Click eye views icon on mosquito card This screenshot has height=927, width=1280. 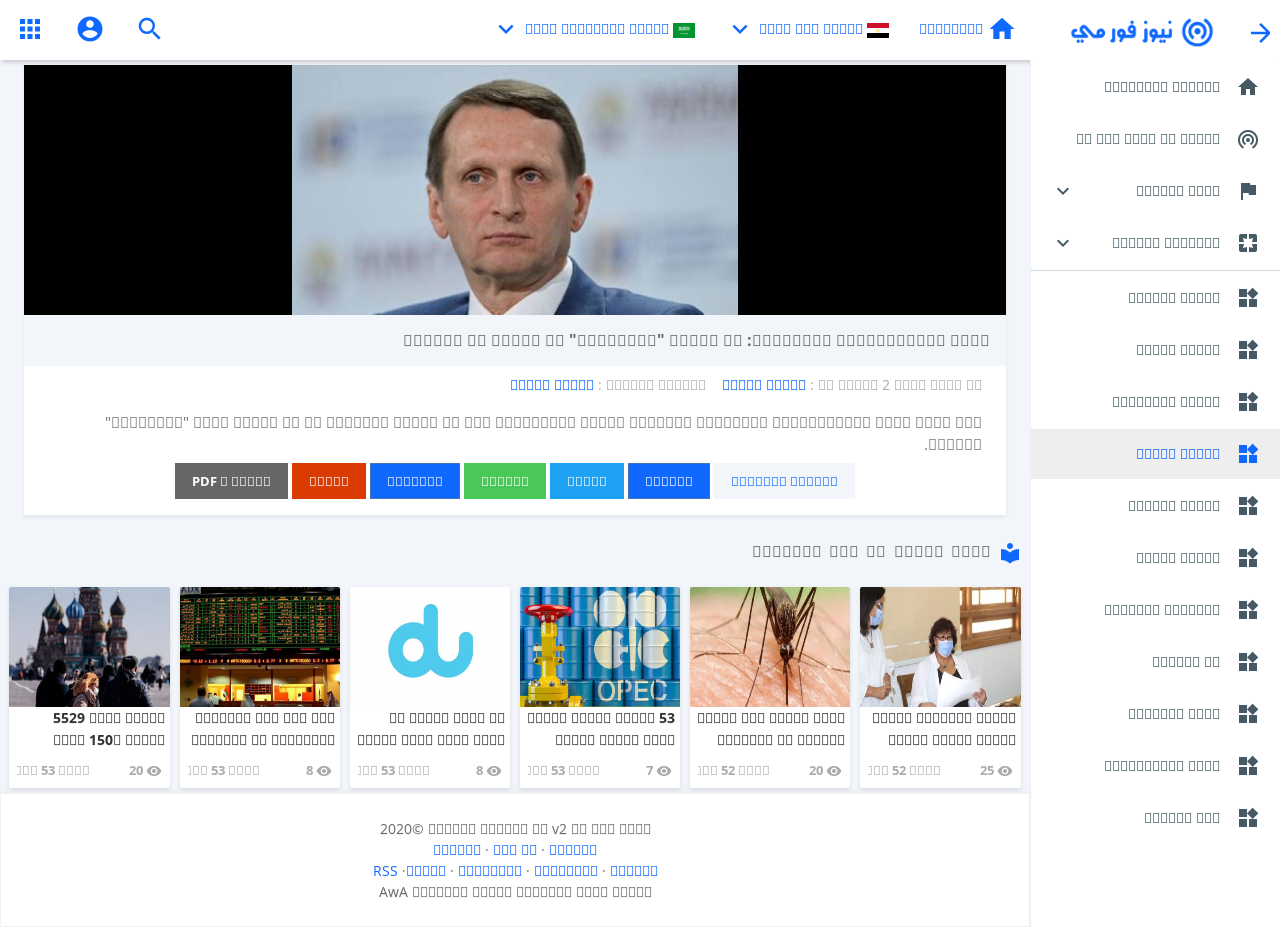[x=835, y=771]
